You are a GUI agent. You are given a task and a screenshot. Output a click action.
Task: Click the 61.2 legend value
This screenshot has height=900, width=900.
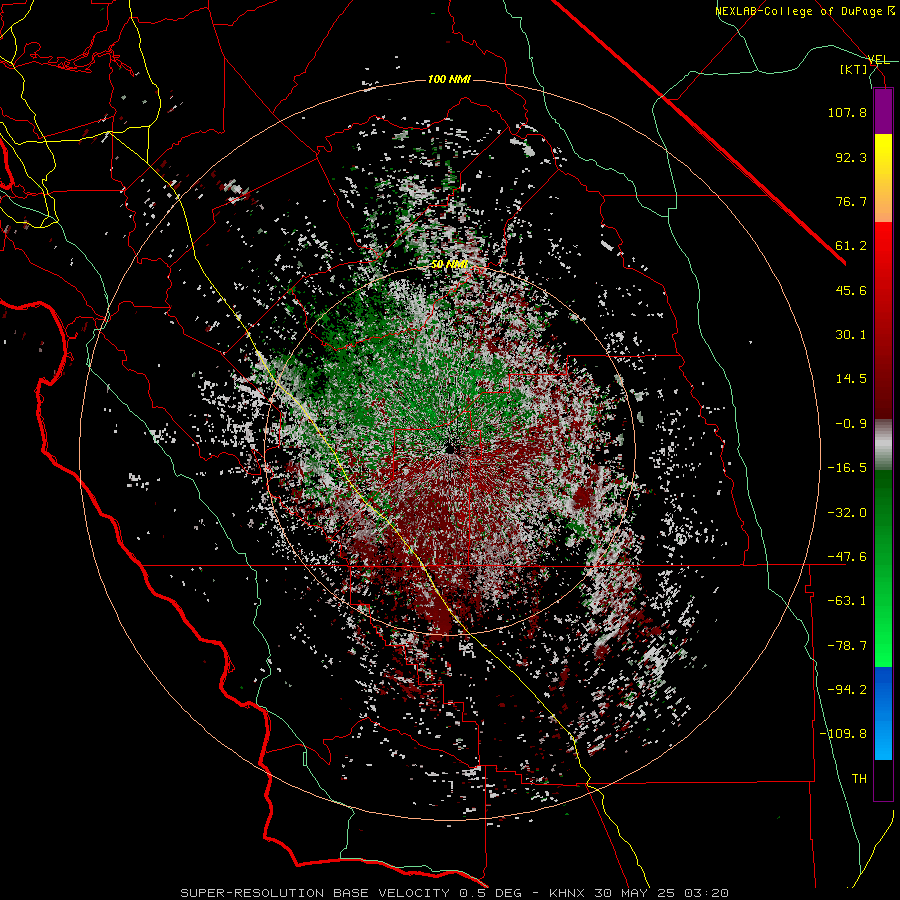tap(851, 246)
